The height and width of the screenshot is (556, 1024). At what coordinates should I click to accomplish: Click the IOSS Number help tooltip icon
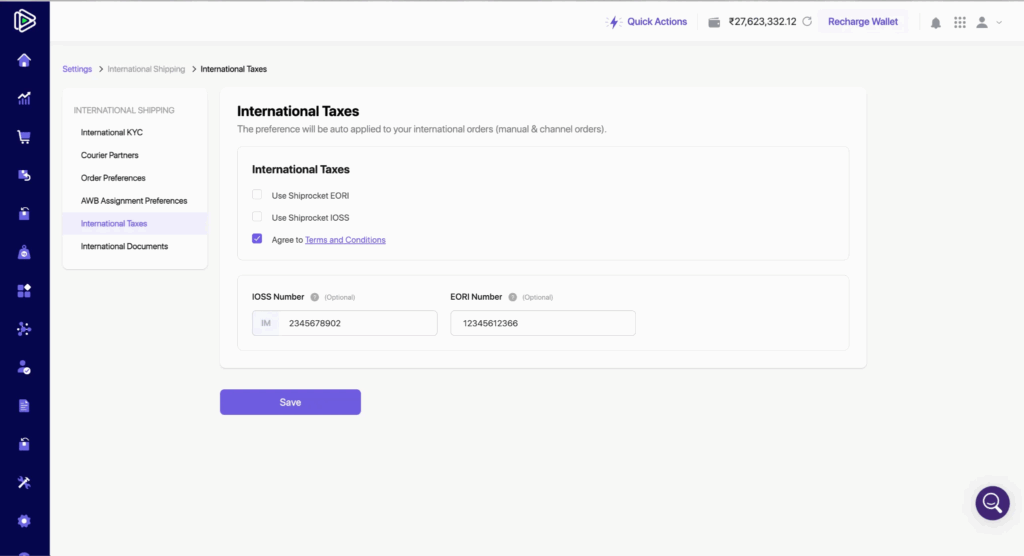(314, 297)
